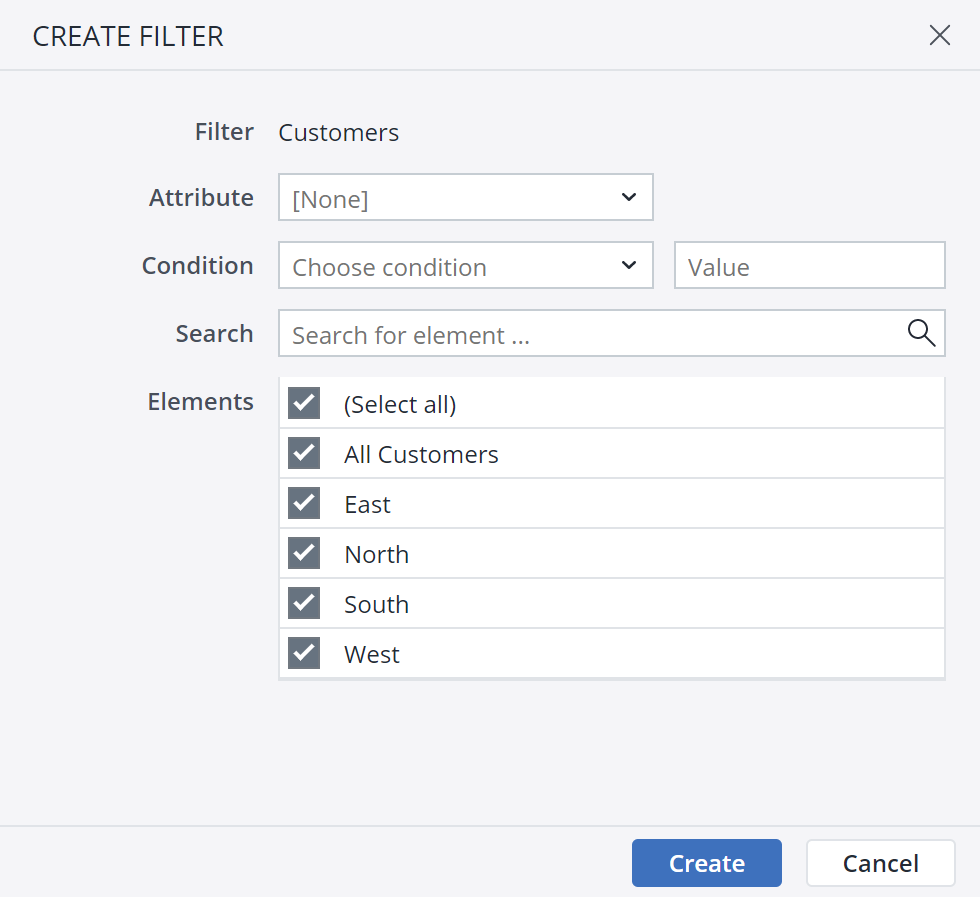Open the Attribute dropdown
This screenshot has height=897, width=980.
point(465,197)
